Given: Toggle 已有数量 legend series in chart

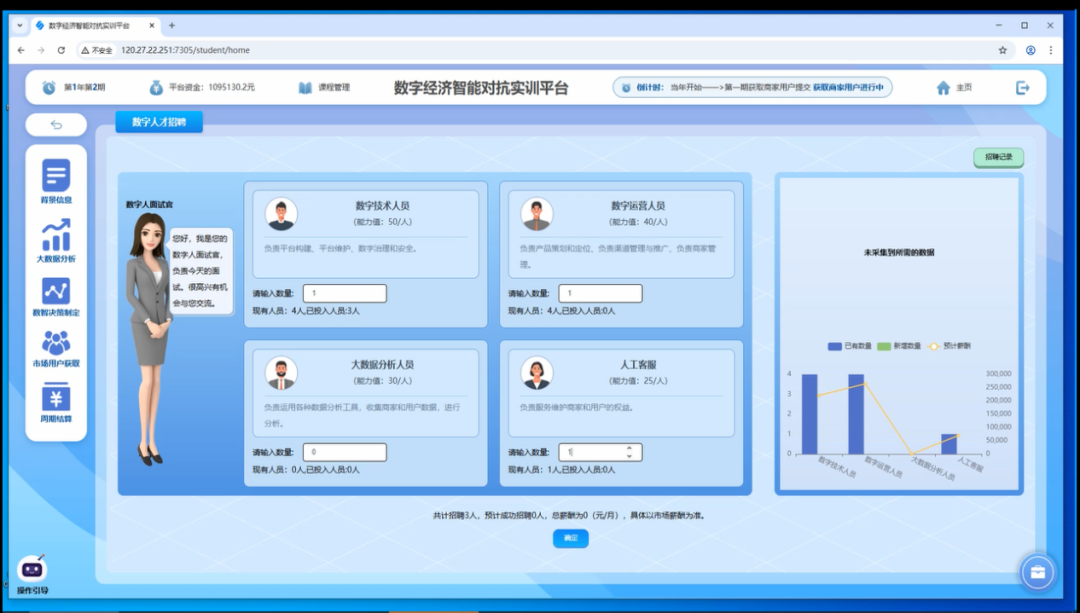Looking at the screenshot, I should (x=835, y=346).
